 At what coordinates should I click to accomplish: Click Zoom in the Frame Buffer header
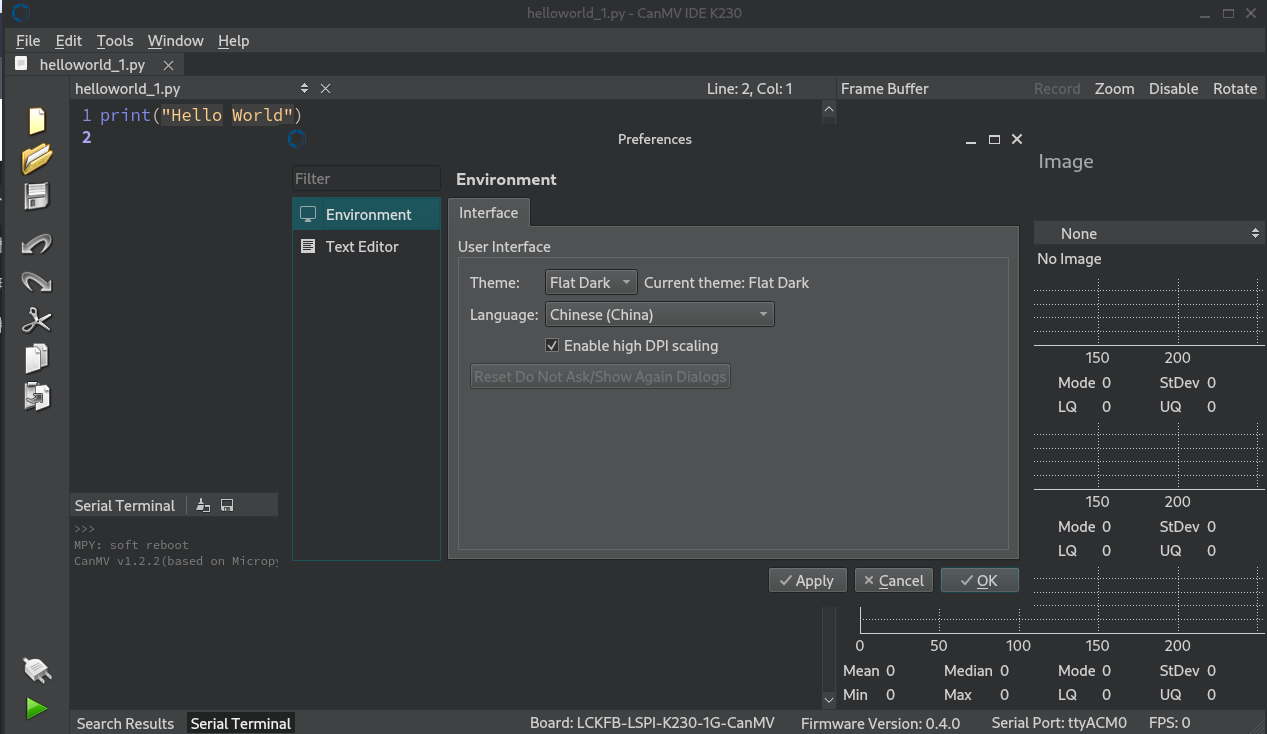tap(1114, 89)
